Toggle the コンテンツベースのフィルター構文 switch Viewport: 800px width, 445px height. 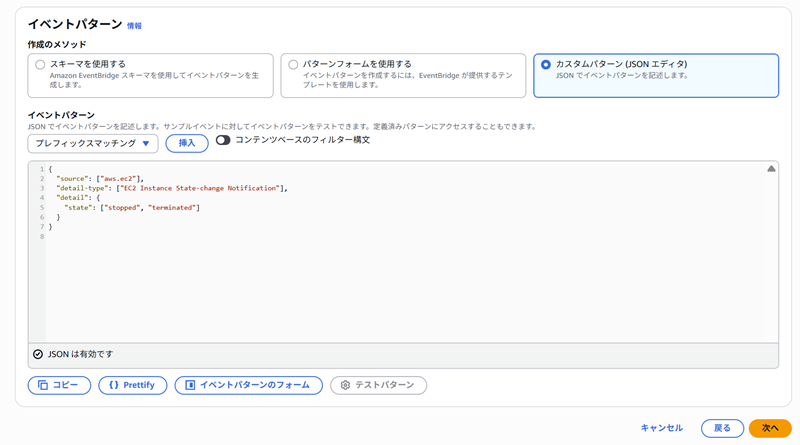click(x=222, y=140)
